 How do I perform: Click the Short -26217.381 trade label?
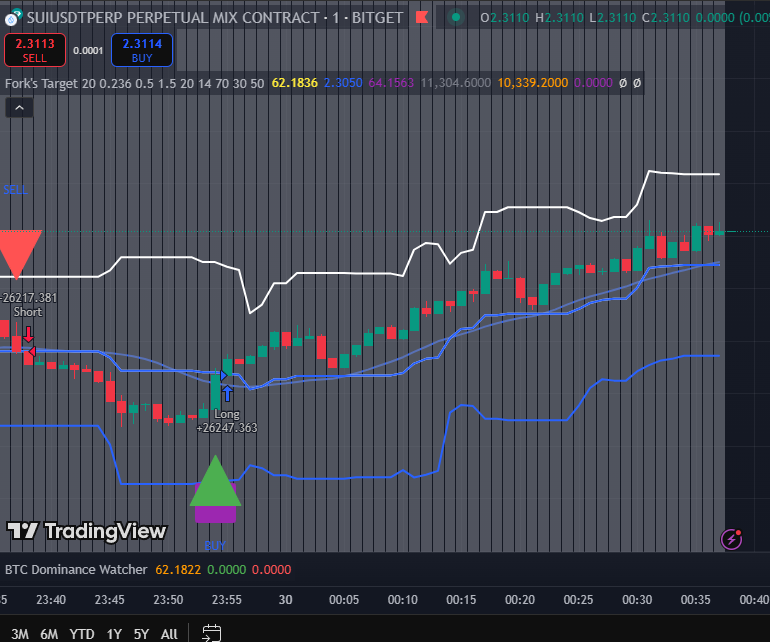coord(28,305)
